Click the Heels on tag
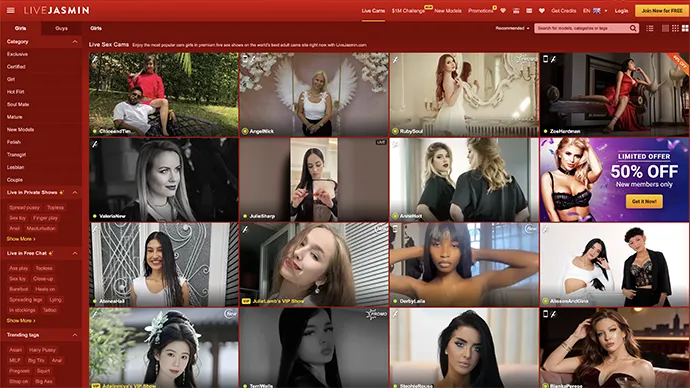 tap(45, 289)
